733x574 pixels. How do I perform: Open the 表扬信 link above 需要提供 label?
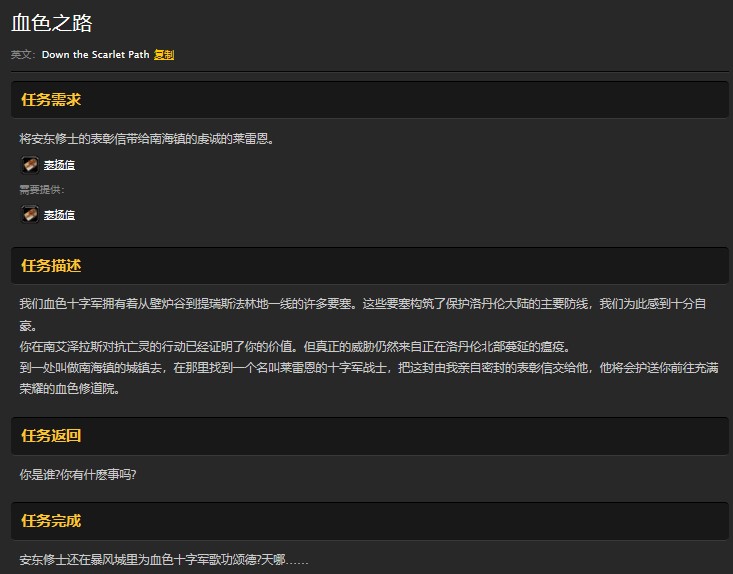coord(59,165)
